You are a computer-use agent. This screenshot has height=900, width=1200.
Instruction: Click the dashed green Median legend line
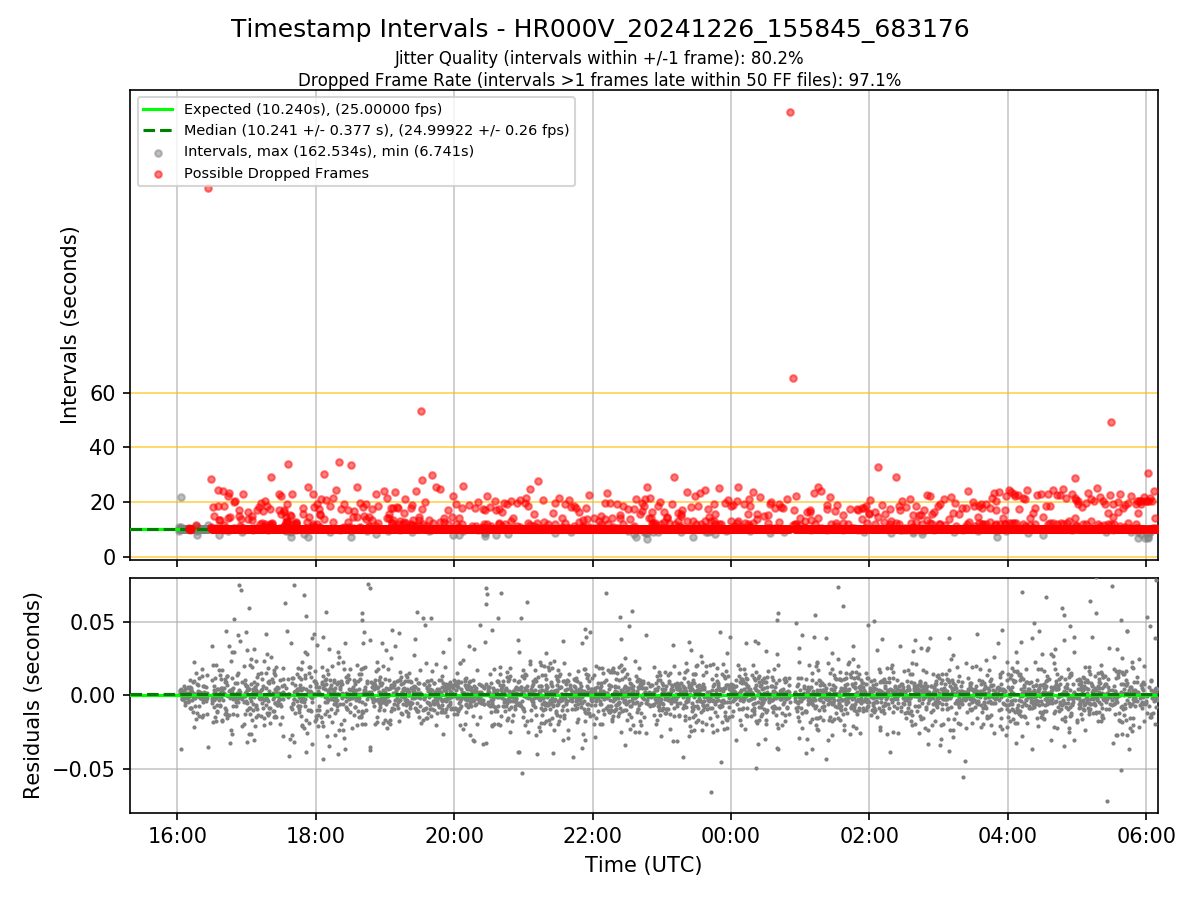159,130
